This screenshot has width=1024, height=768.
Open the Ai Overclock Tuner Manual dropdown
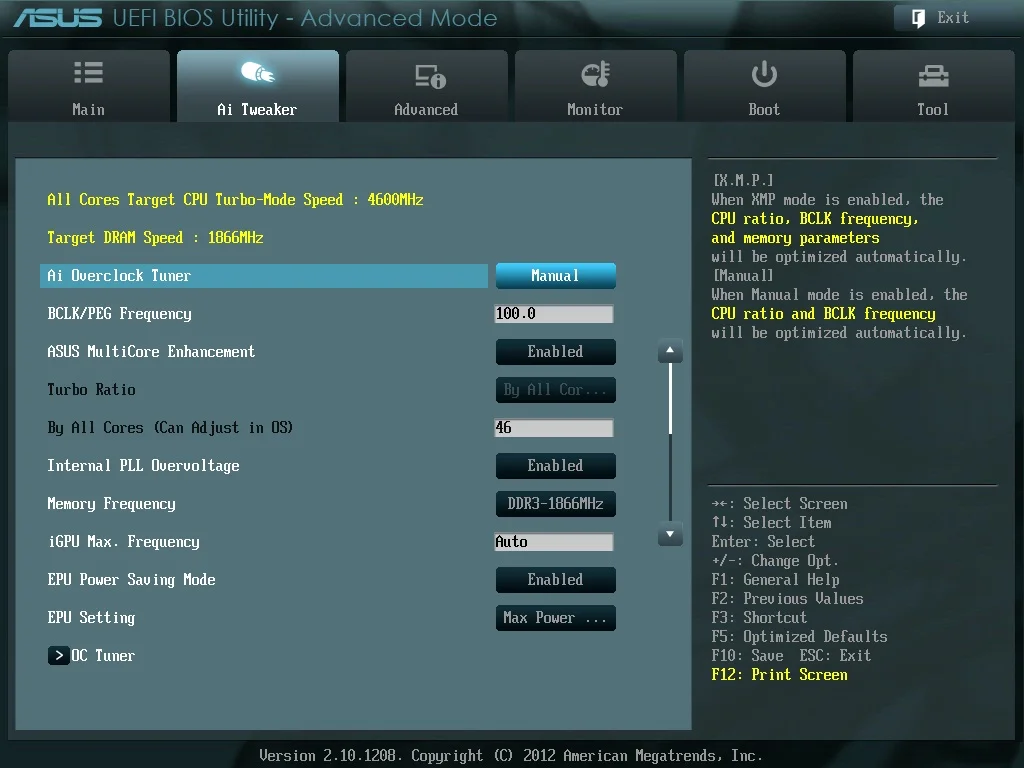(556, 276)
